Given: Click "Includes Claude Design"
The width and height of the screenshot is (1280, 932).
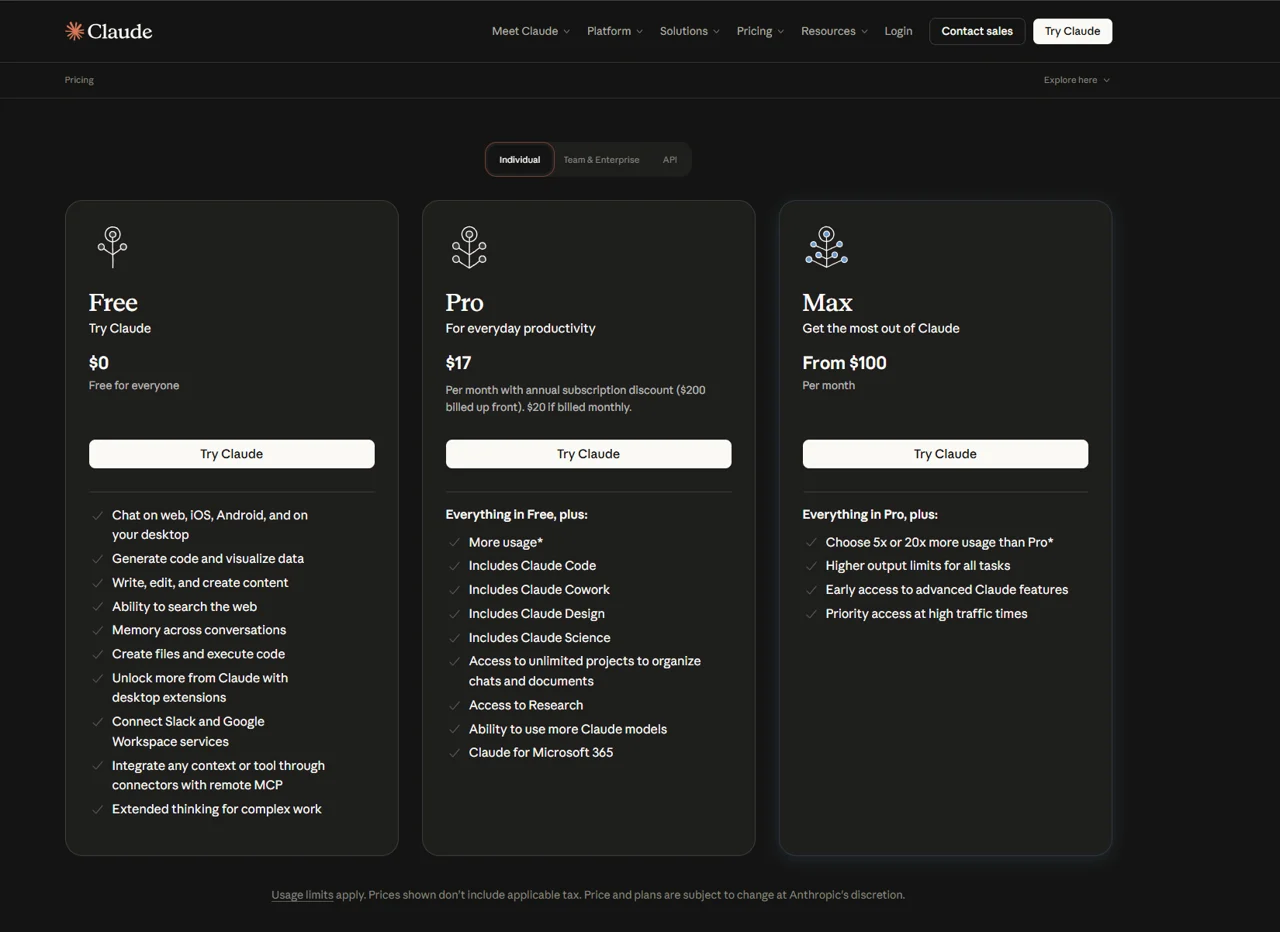Looking at the screenshot, I should click(537, 614).
